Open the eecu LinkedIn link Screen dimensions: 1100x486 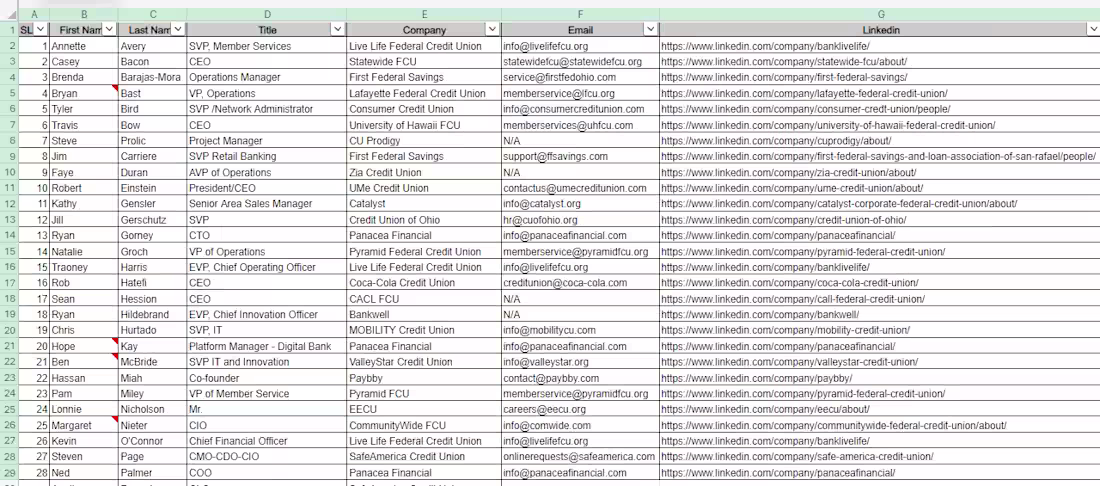click(x=765, y=410)
